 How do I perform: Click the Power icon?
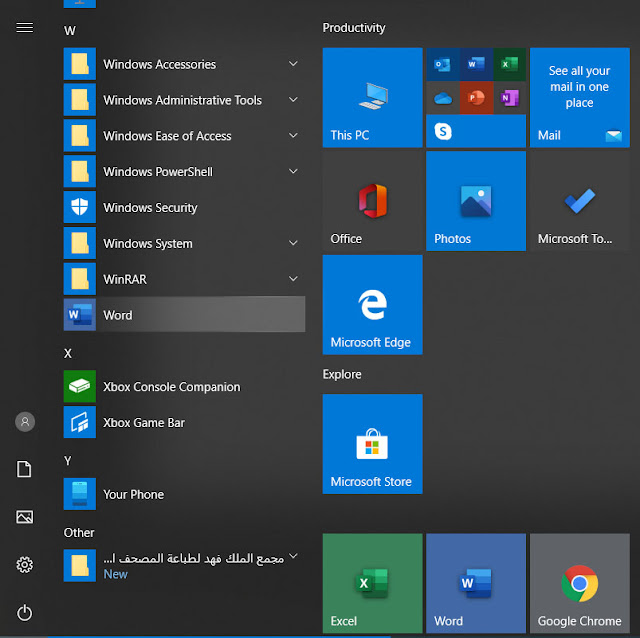click(24, 613)
